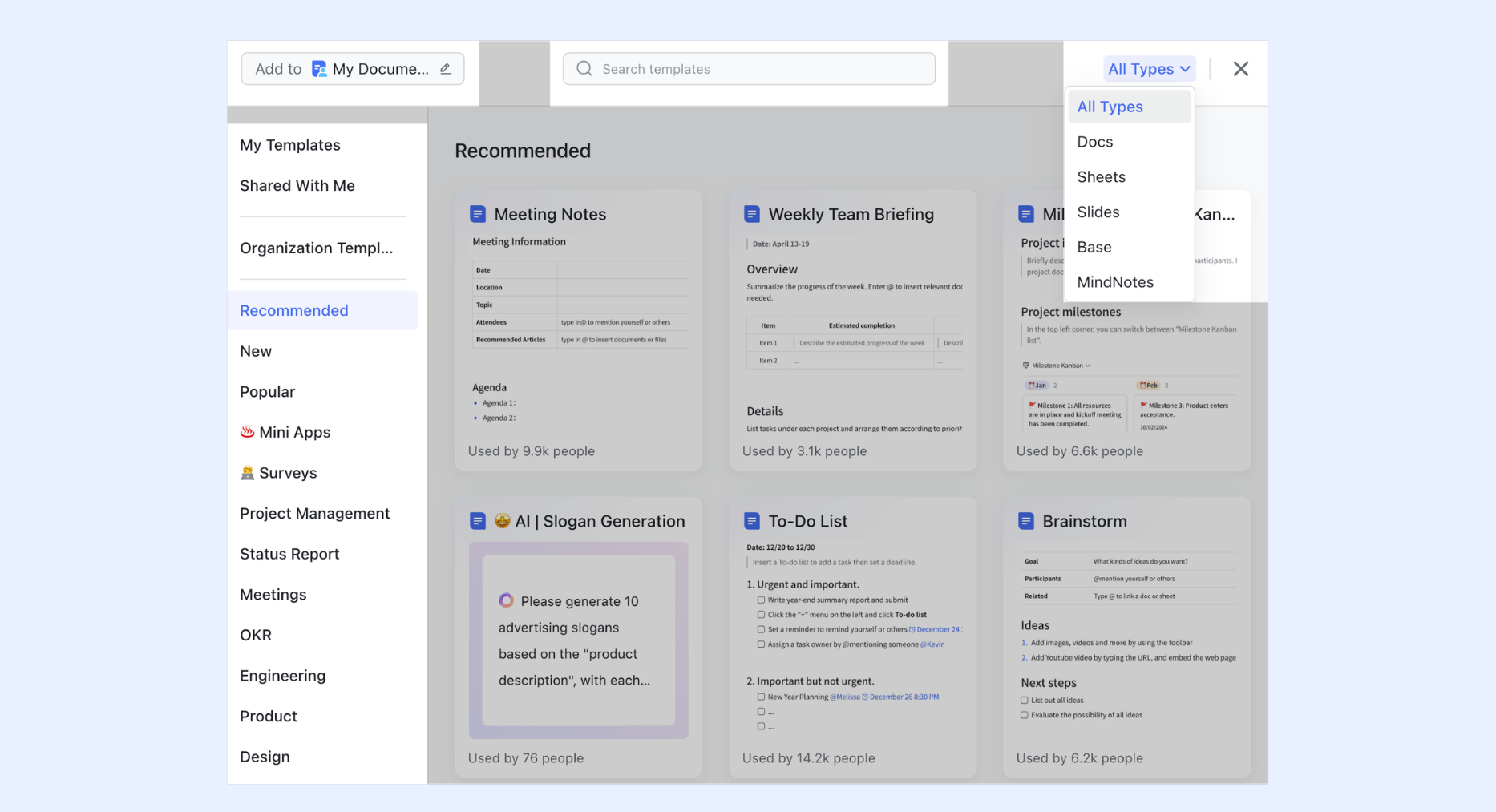The width and height of the screenshot is (1496, 812).
Task: Select All Types in dropdown list
Action: pyautogui.click(x=1129, y=107)
